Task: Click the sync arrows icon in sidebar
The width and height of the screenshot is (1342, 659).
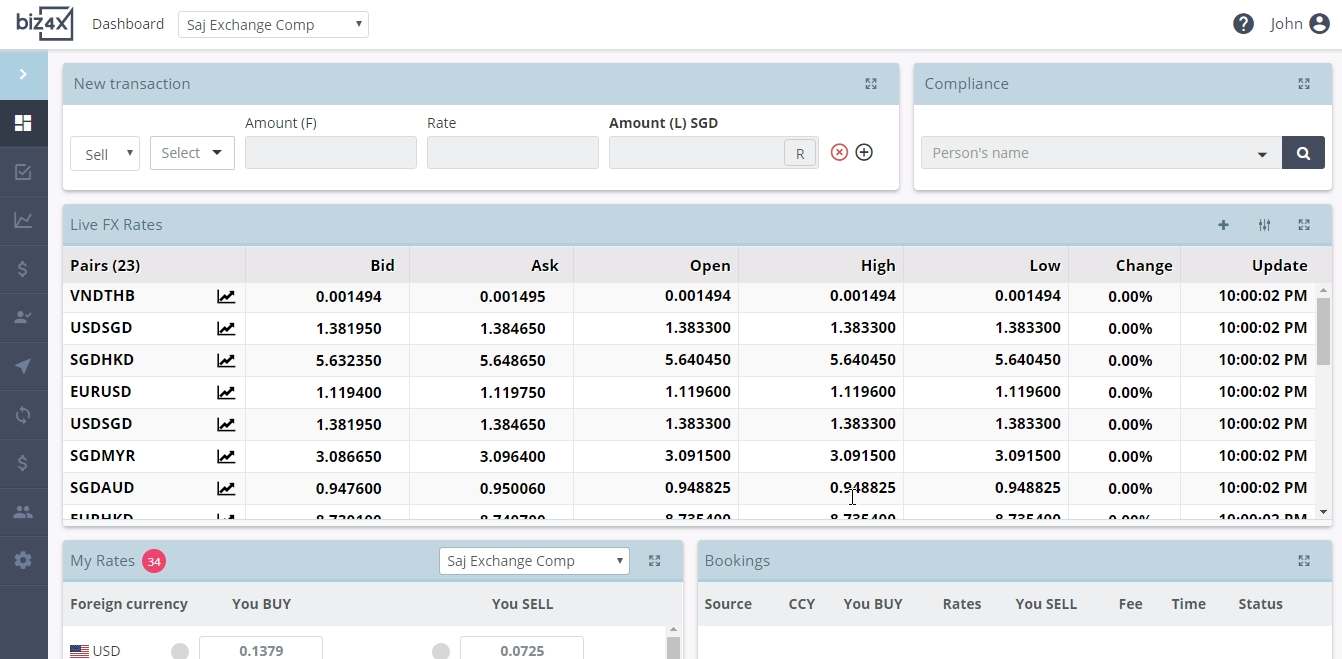Action: click(23, 415)
